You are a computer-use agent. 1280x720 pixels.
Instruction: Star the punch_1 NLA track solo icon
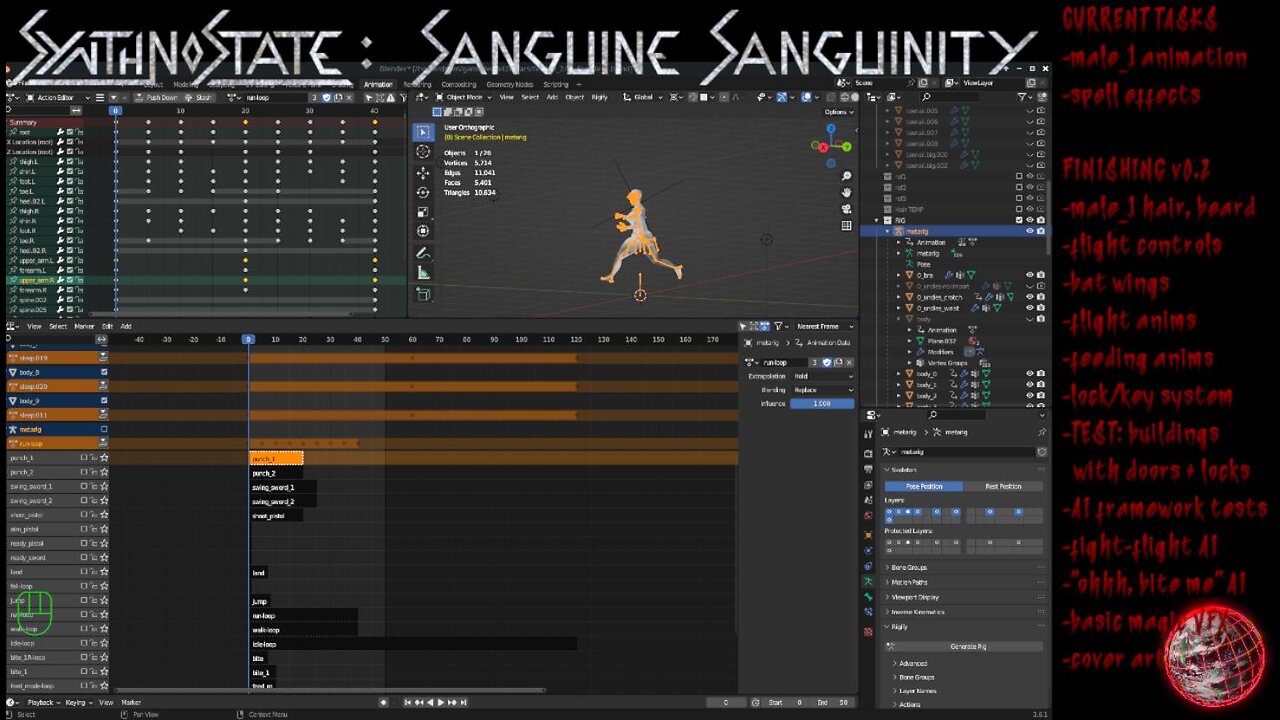[x=104, y=458]
